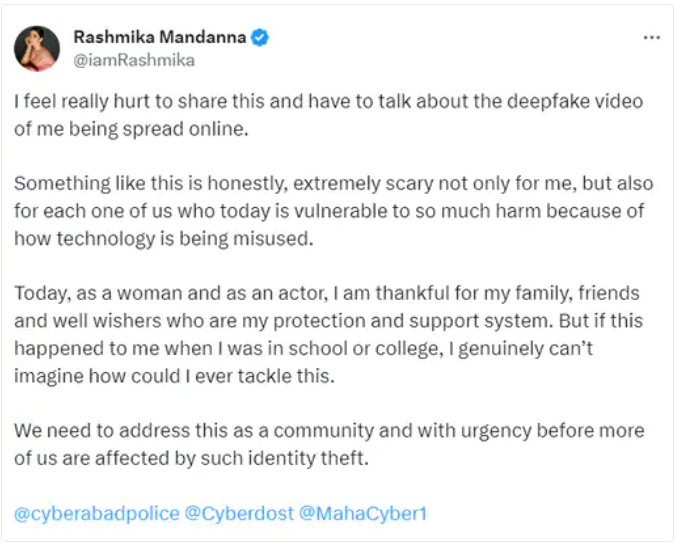The image size is (680, 550).
Task: Open the @Cyberdost mention
Action: pyautogui.click(x=239, y=514)
